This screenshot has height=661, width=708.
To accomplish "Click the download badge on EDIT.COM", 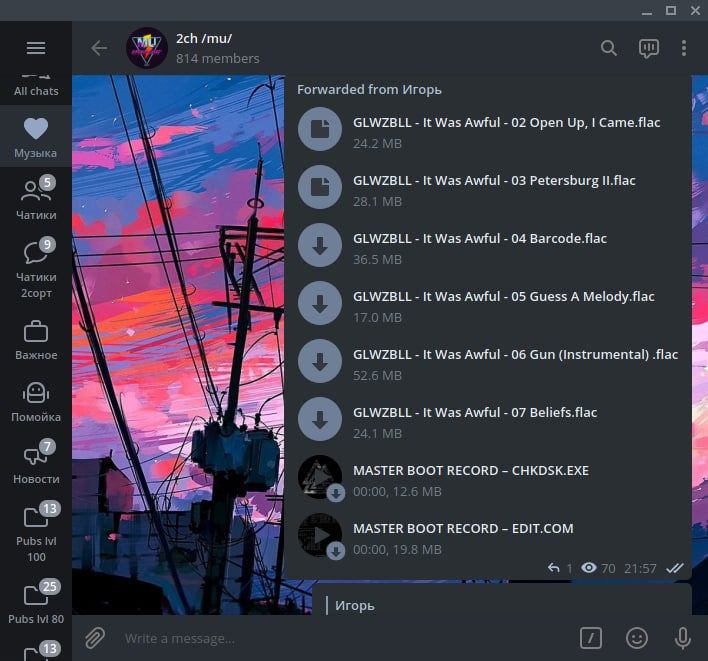I will [335, 551].
